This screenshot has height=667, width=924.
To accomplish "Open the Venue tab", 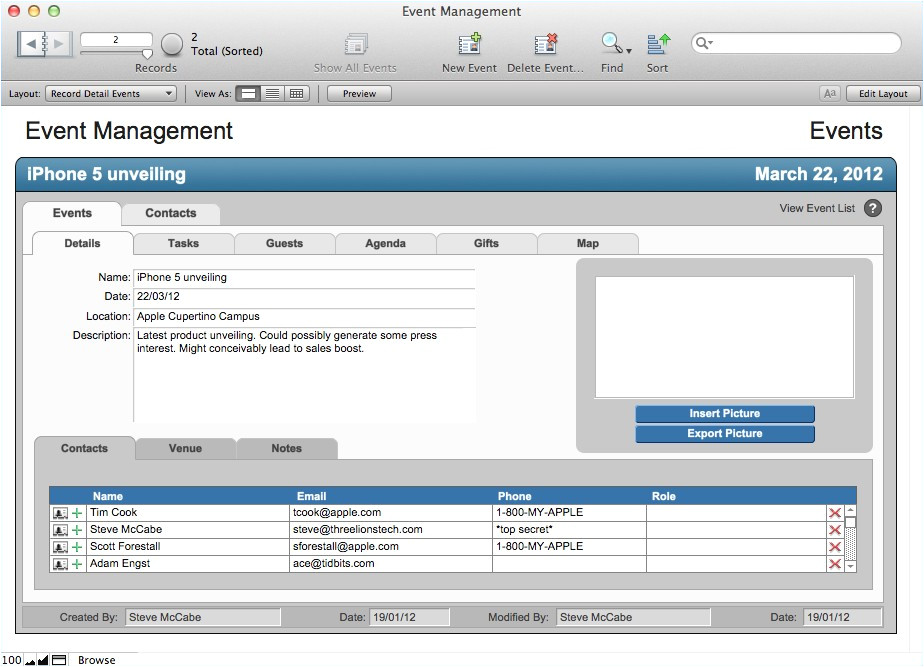I will click(185, 448).
